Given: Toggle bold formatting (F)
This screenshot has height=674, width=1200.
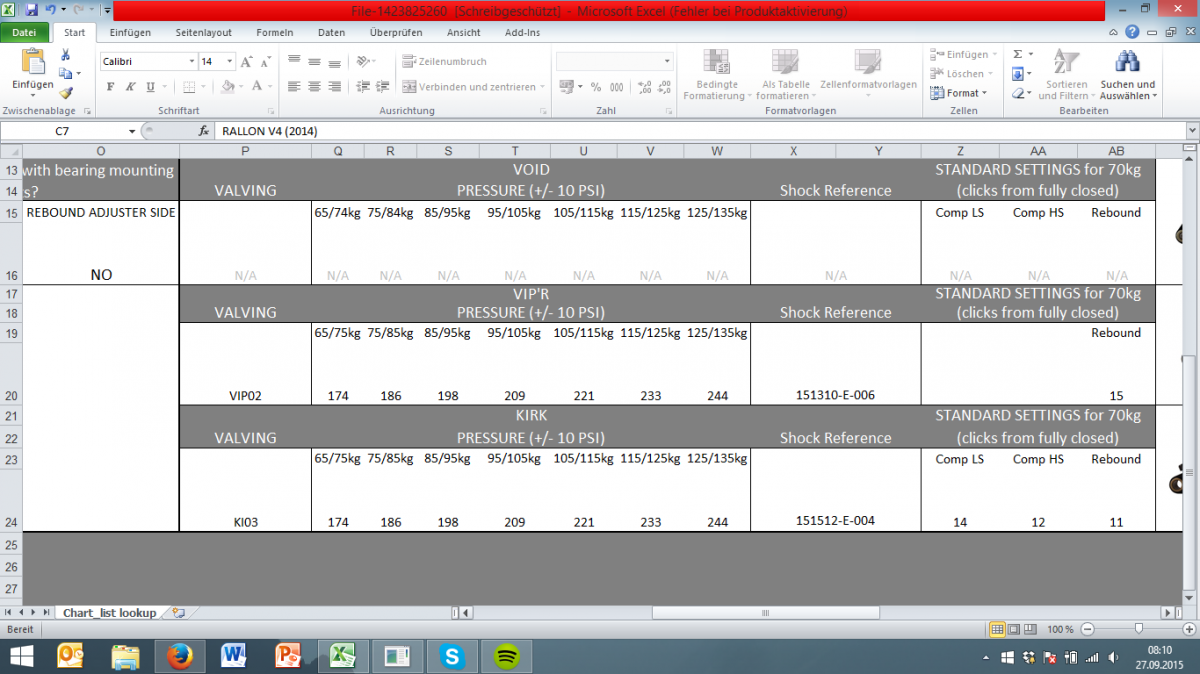Looking at the screenshot, I should [109, 87].
